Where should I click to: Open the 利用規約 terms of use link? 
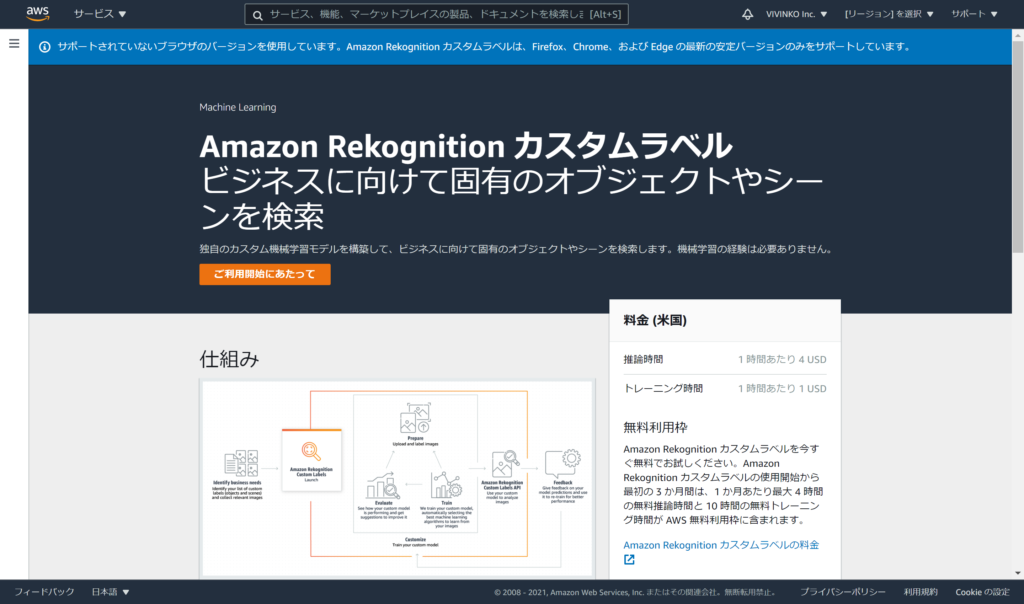pyautogui.click(x=920, y=592)
